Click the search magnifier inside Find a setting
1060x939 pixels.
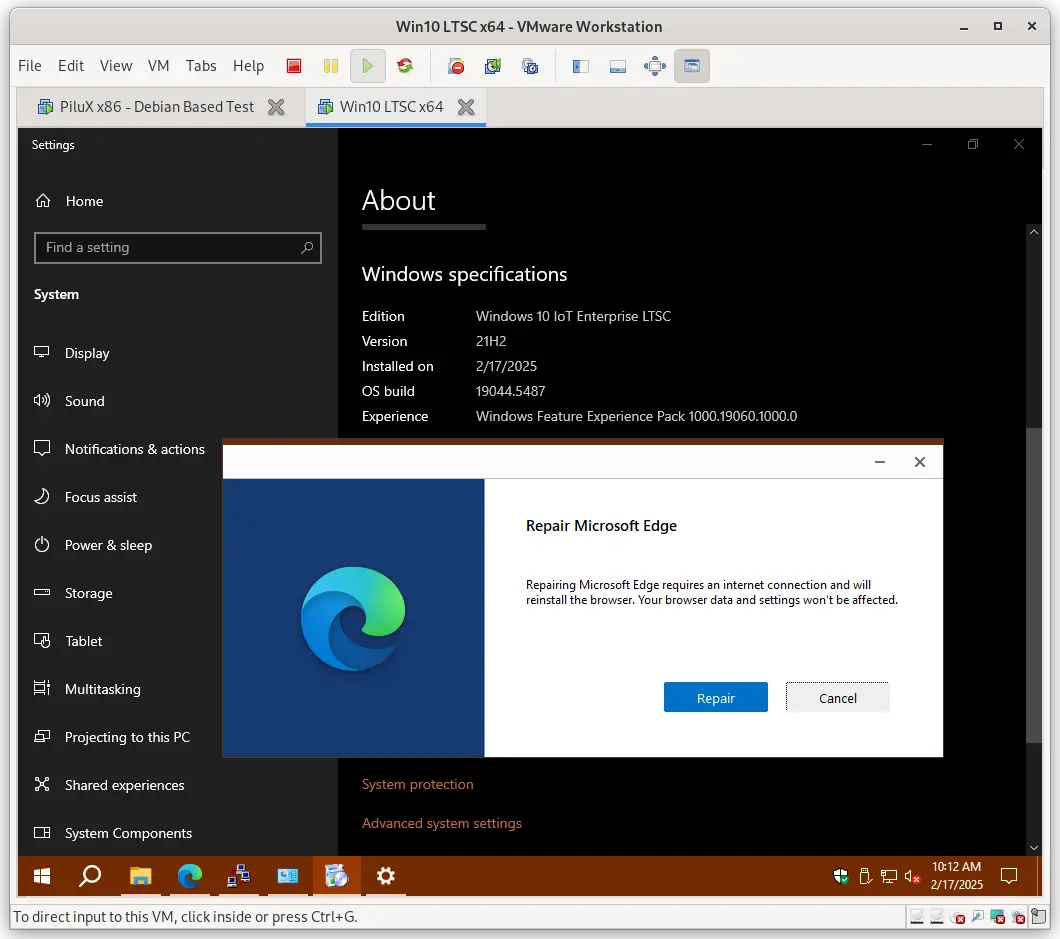pyautogui.click(x=307, y=247)
